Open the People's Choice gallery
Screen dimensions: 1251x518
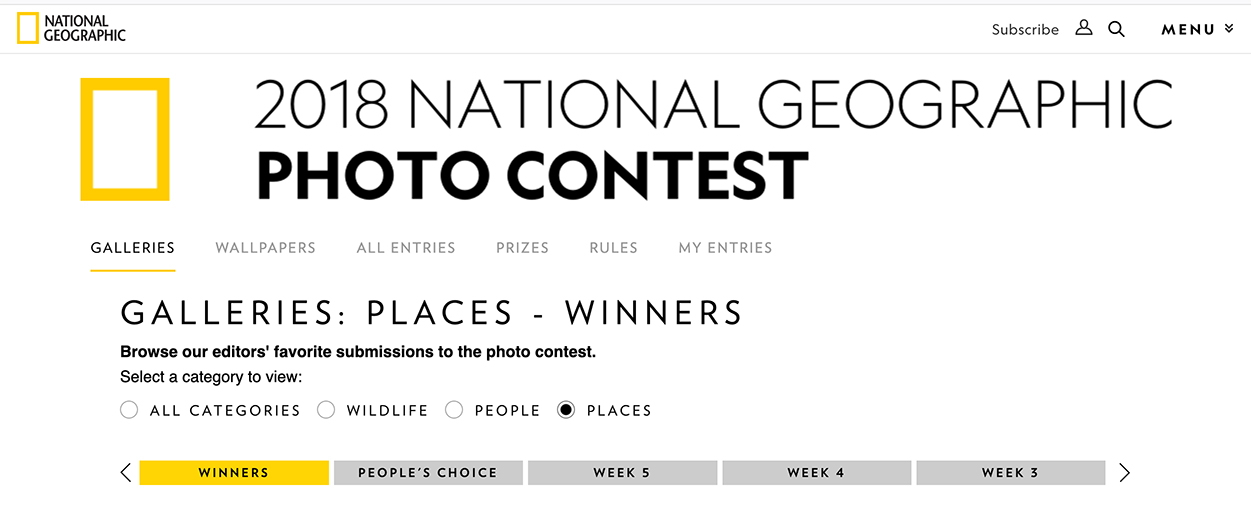[x=428, y=472]
